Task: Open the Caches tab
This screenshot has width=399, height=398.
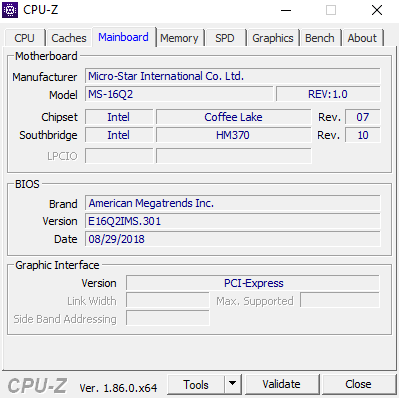Action: (x=69, y=38)
